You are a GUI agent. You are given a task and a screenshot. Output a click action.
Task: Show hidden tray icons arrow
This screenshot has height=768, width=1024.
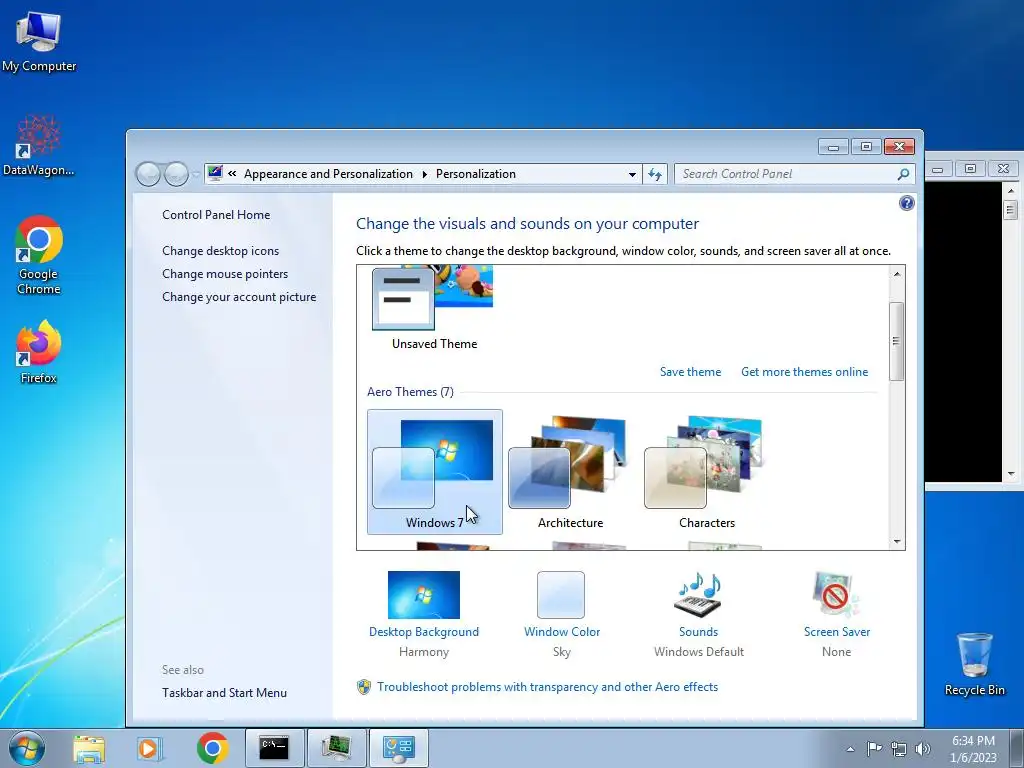(x=850, y=749)
